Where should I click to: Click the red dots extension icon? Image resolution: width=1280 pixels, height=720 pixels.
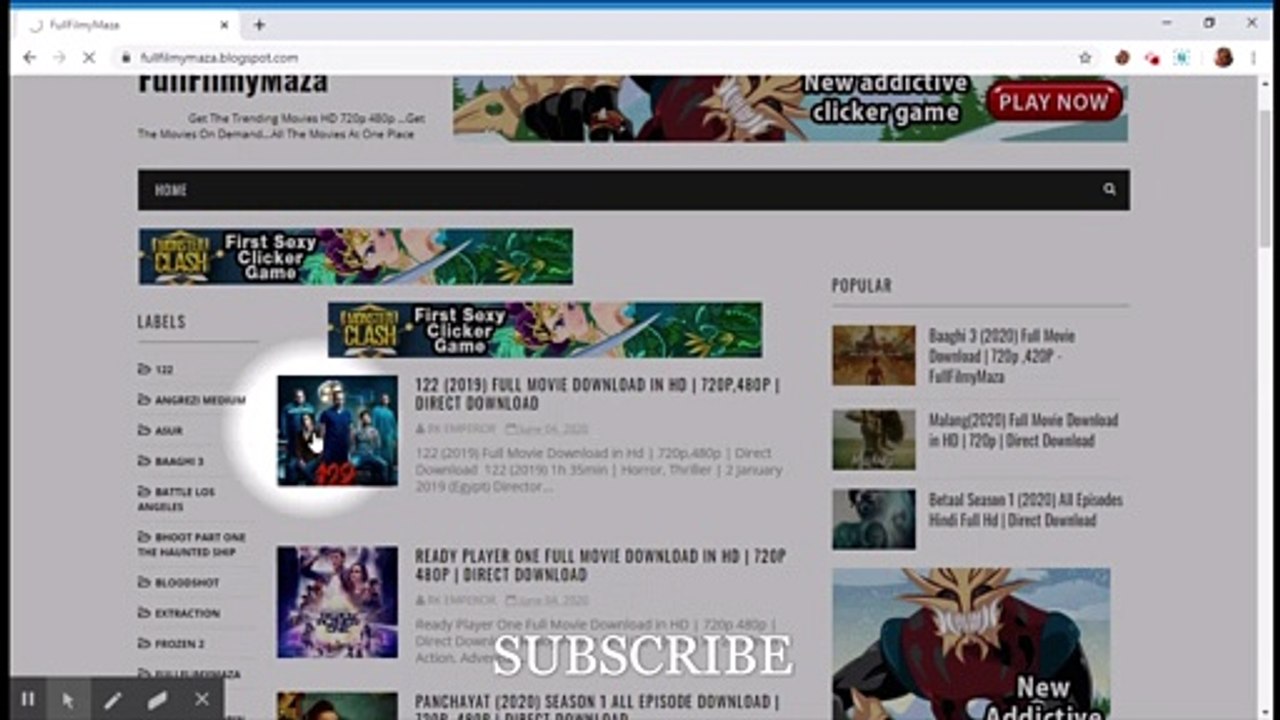click(x=1152, y=58)
